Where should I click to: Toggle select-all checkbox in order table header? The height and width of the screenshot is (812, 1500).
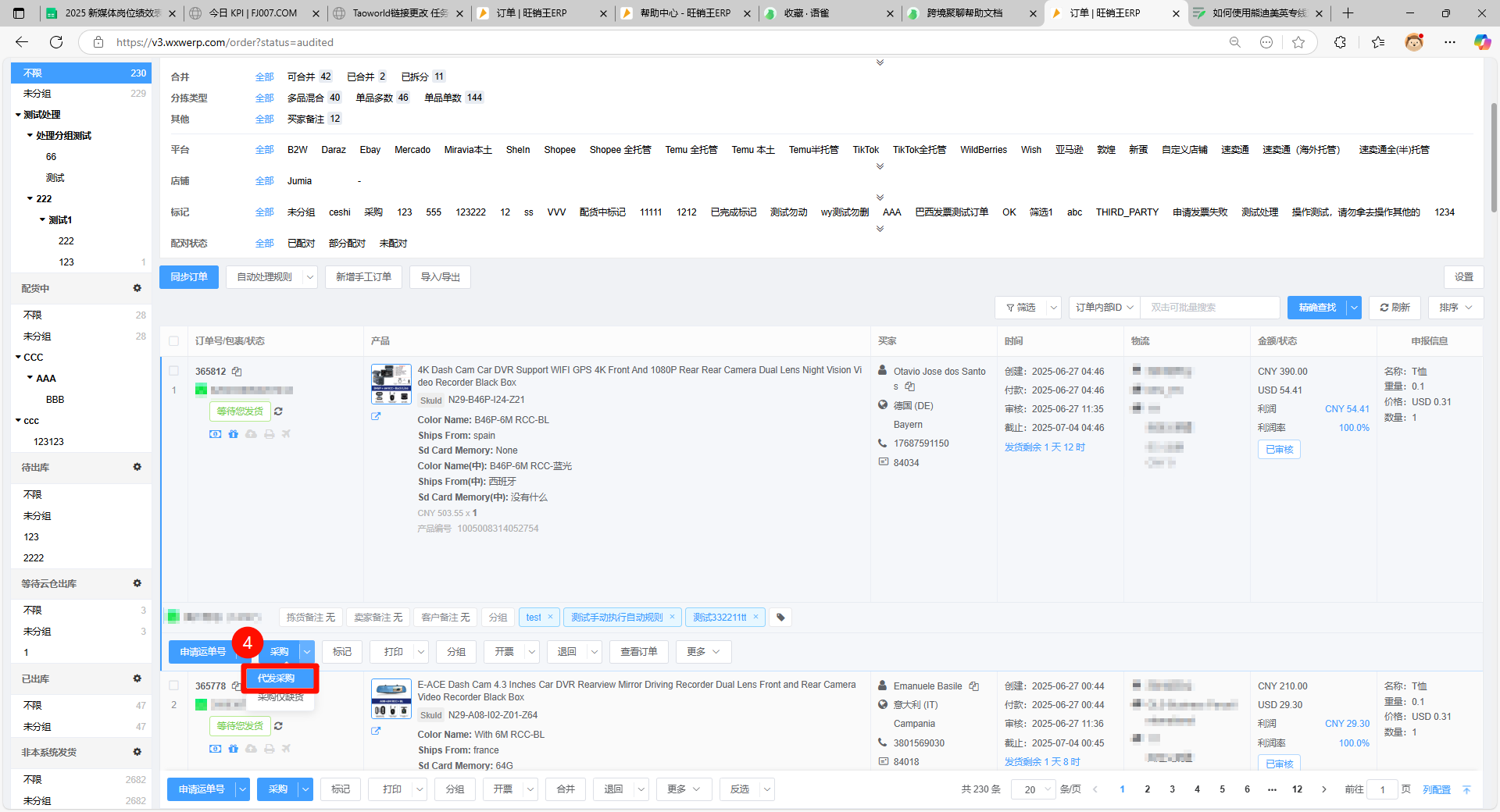coord(174,341)
